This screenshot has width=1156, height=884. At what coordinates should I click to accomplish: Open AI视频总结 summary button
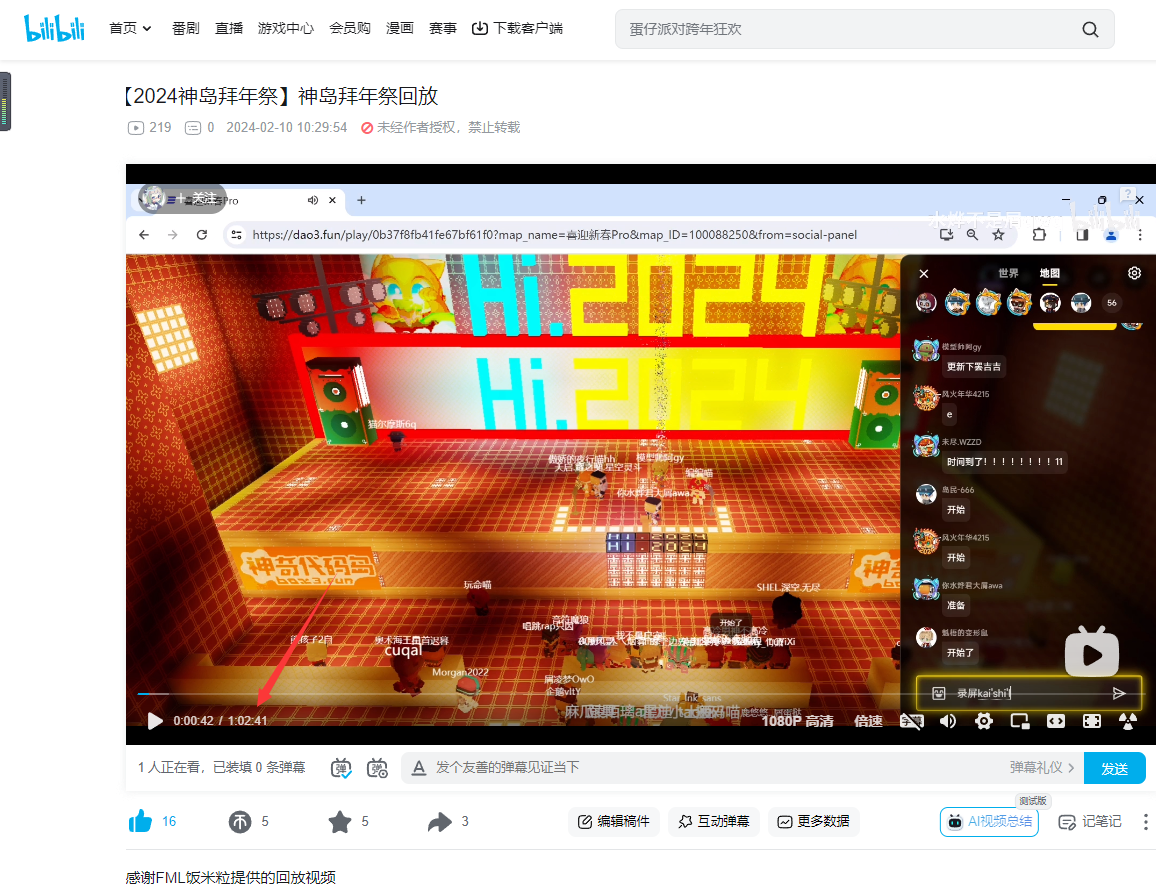coord(989,821)
